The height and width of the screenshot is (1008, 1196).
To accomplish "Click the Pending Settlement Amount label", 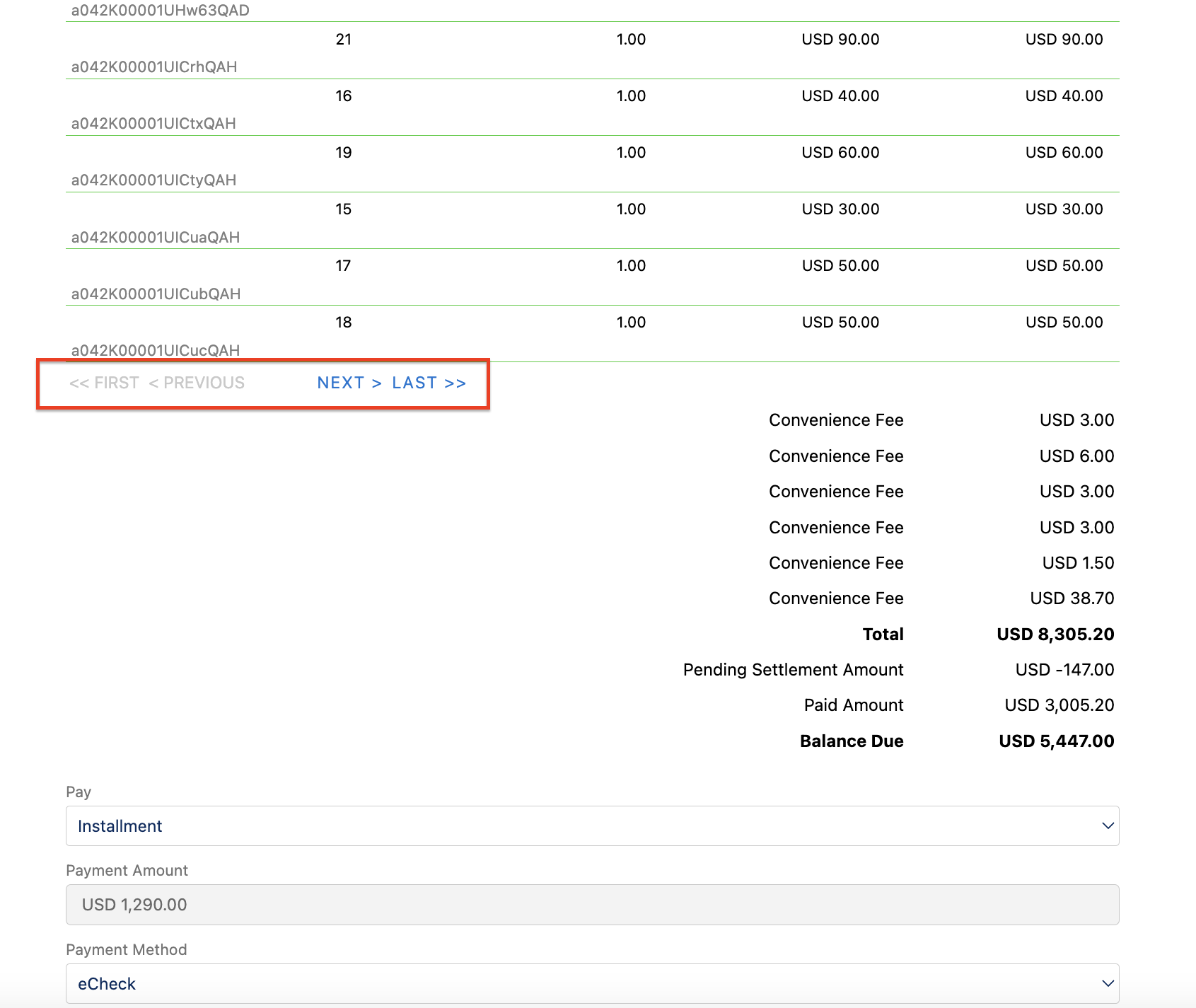I will (x=793, y=669).
